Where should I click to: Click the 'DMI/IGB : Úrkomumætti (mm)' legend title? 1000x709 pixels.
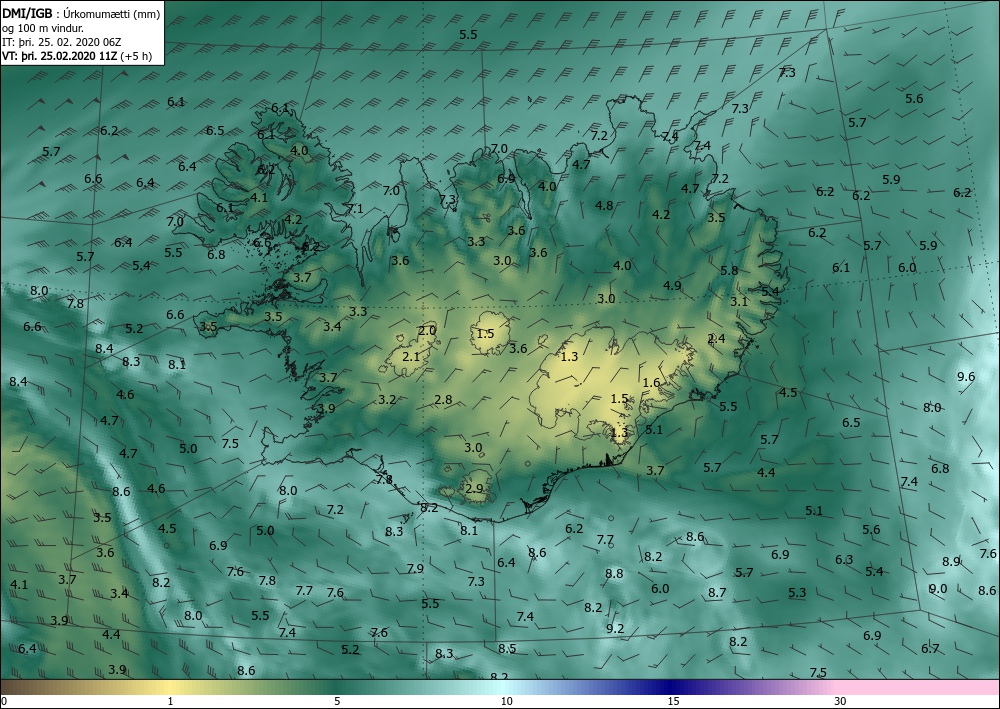click(81, 13)
